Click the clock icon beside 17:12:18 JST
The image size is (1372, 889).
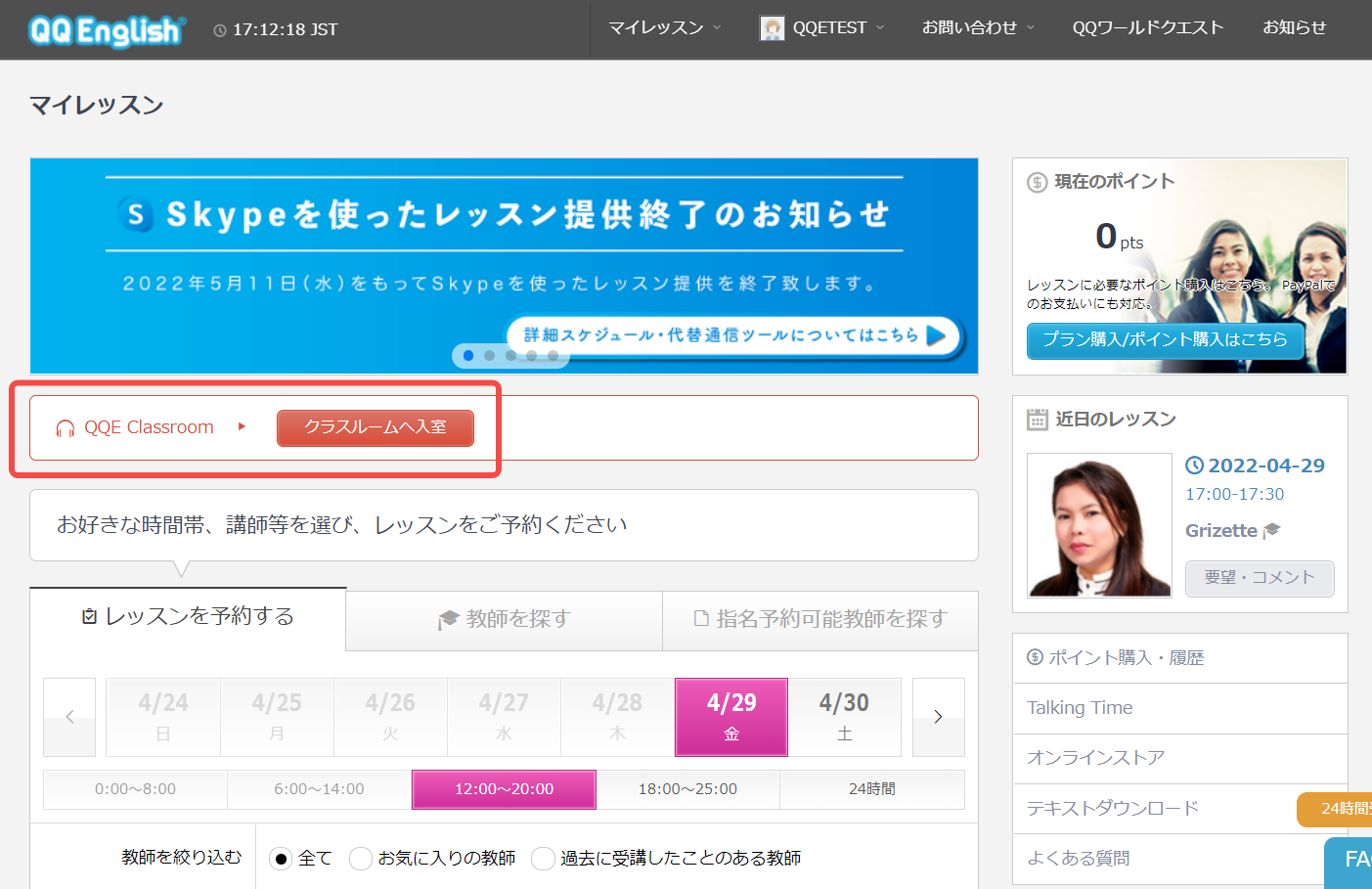220,30
